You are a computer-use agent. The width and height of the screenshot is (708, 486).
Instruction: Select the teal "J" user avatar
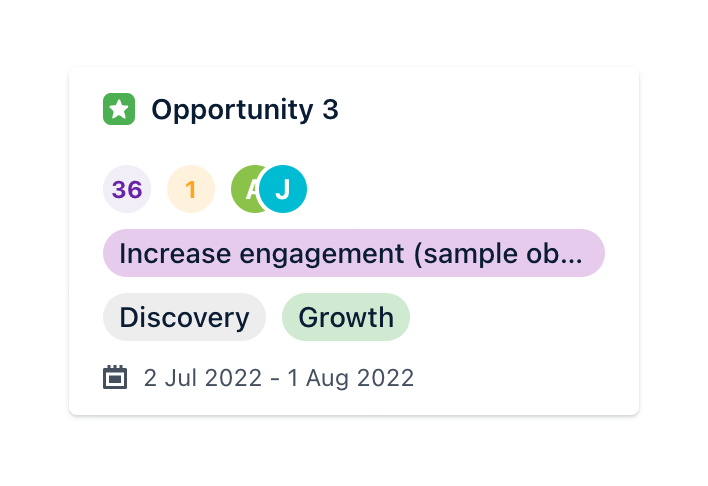click(x=283, y=189)
